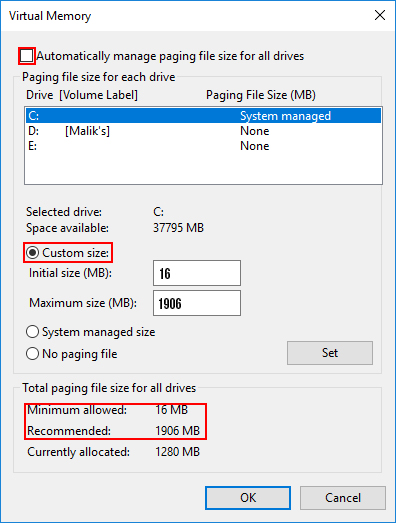Click the Set button

tap(330, 353)
